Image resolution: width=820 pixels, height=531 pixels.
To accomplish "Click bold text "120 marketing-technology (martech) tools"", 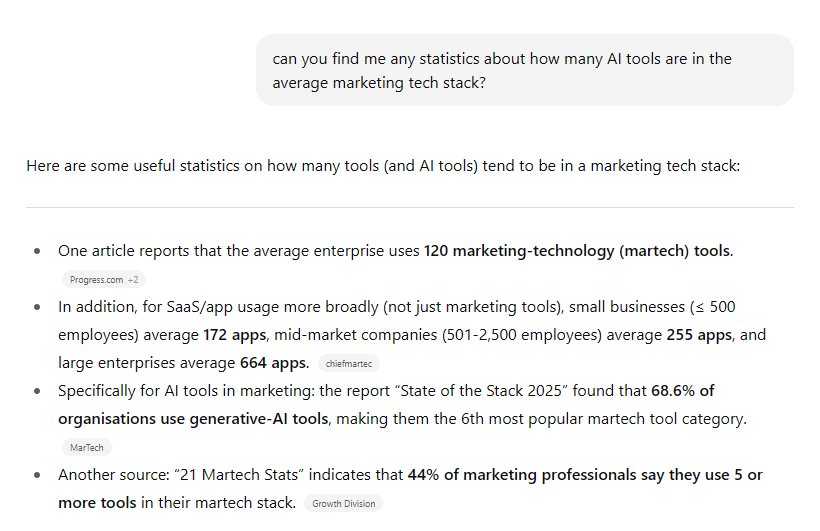I will click(x=577, y=251).
